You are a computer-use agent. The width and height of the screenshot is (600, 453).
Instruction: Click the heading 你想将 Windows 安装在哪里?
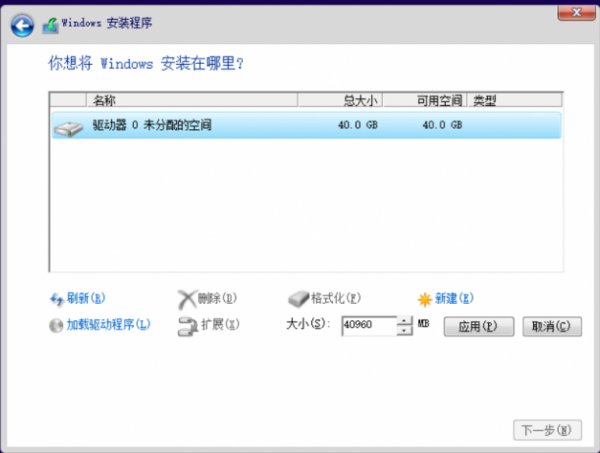(145, 64)
